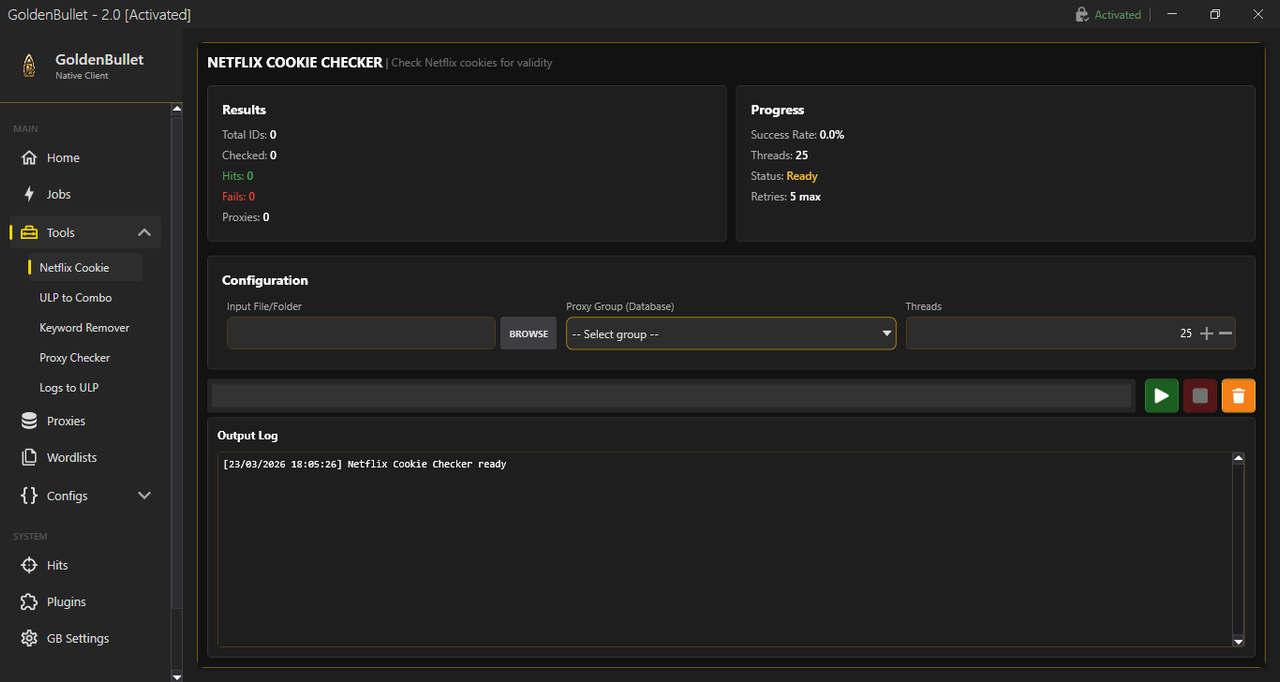Click the GoldenBullet bullet logo icon
Image resolution: width=1280 pixels, height=682 pixels.
click(31, 65)
